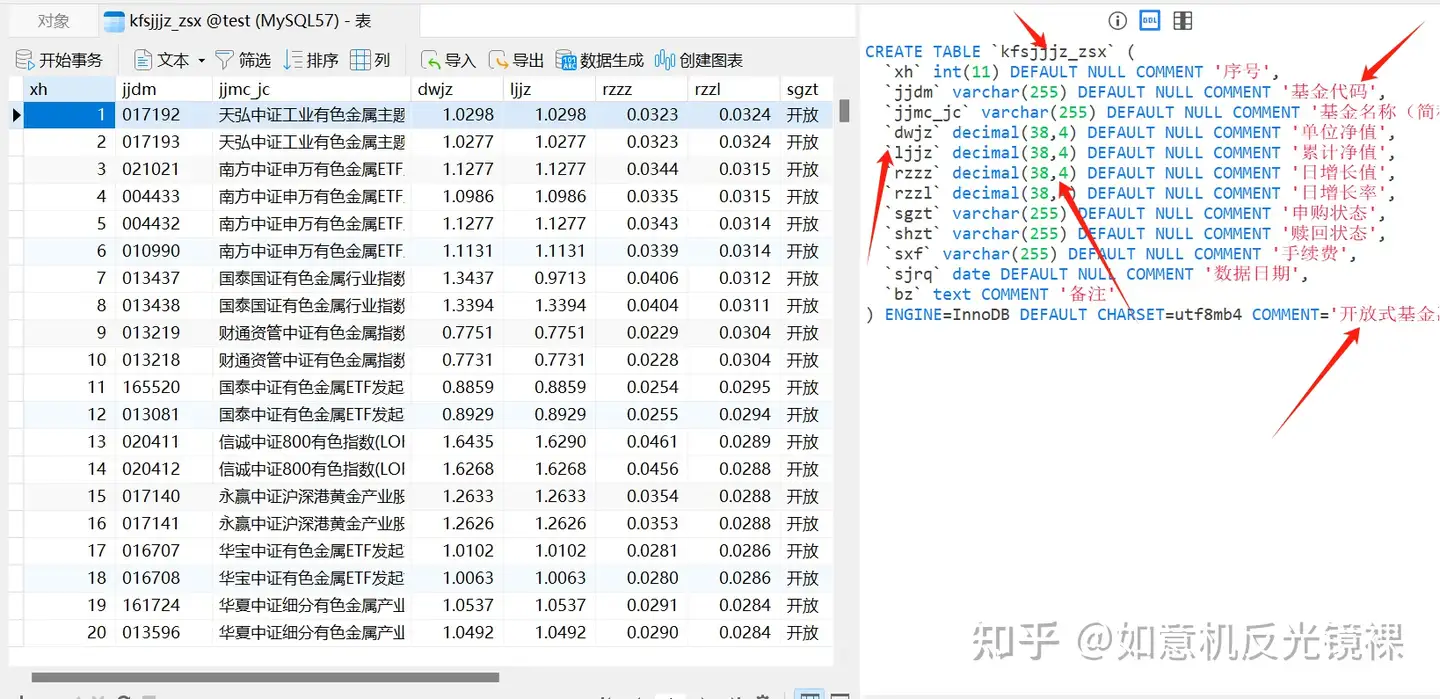Open the 筛选 filter tool
Image resolution: width=1440 pixels, height=699 pixels.
[243, 60]
